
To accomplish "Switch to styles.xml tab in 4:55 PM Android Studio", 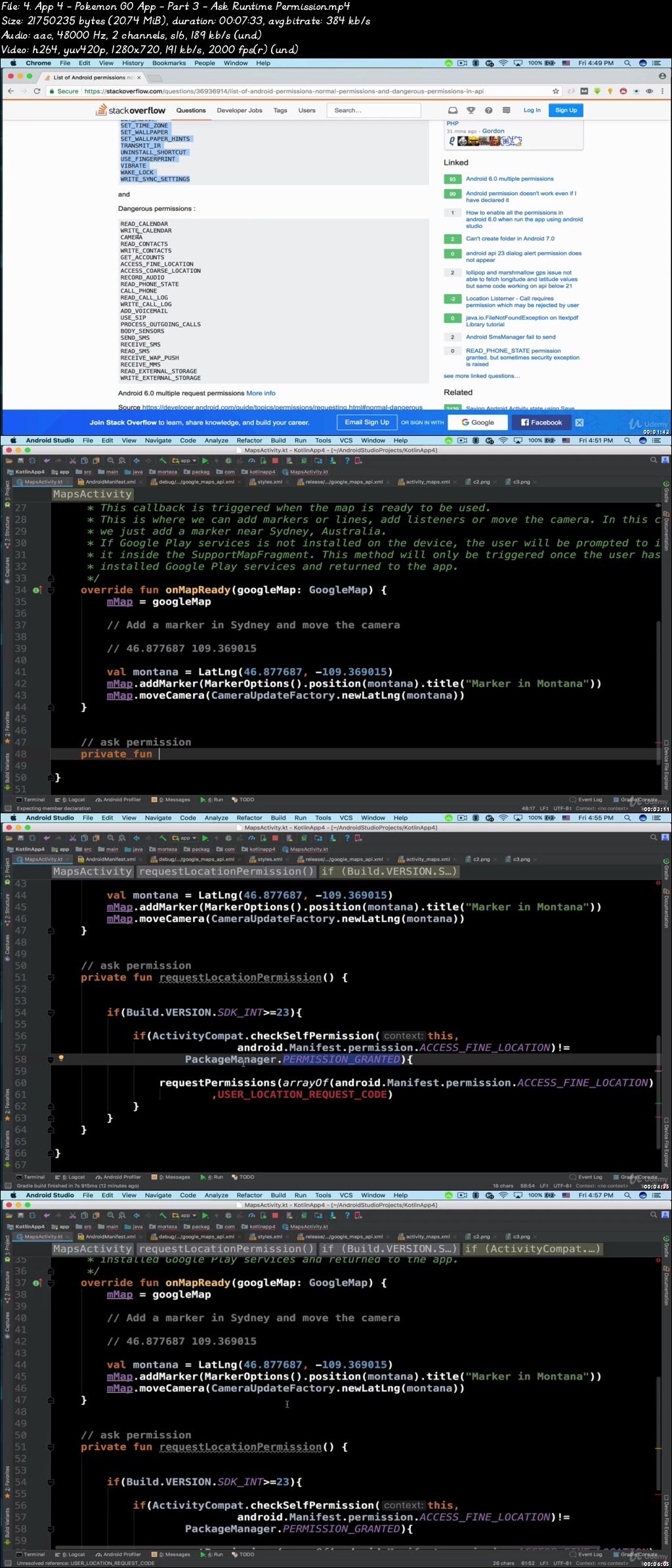I will pyautogui.click(x=270, y=859).
